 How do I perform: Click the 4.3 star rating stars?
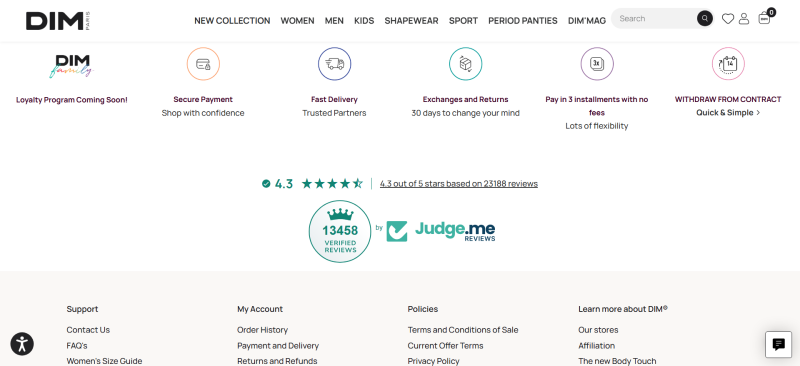[332, 183]
